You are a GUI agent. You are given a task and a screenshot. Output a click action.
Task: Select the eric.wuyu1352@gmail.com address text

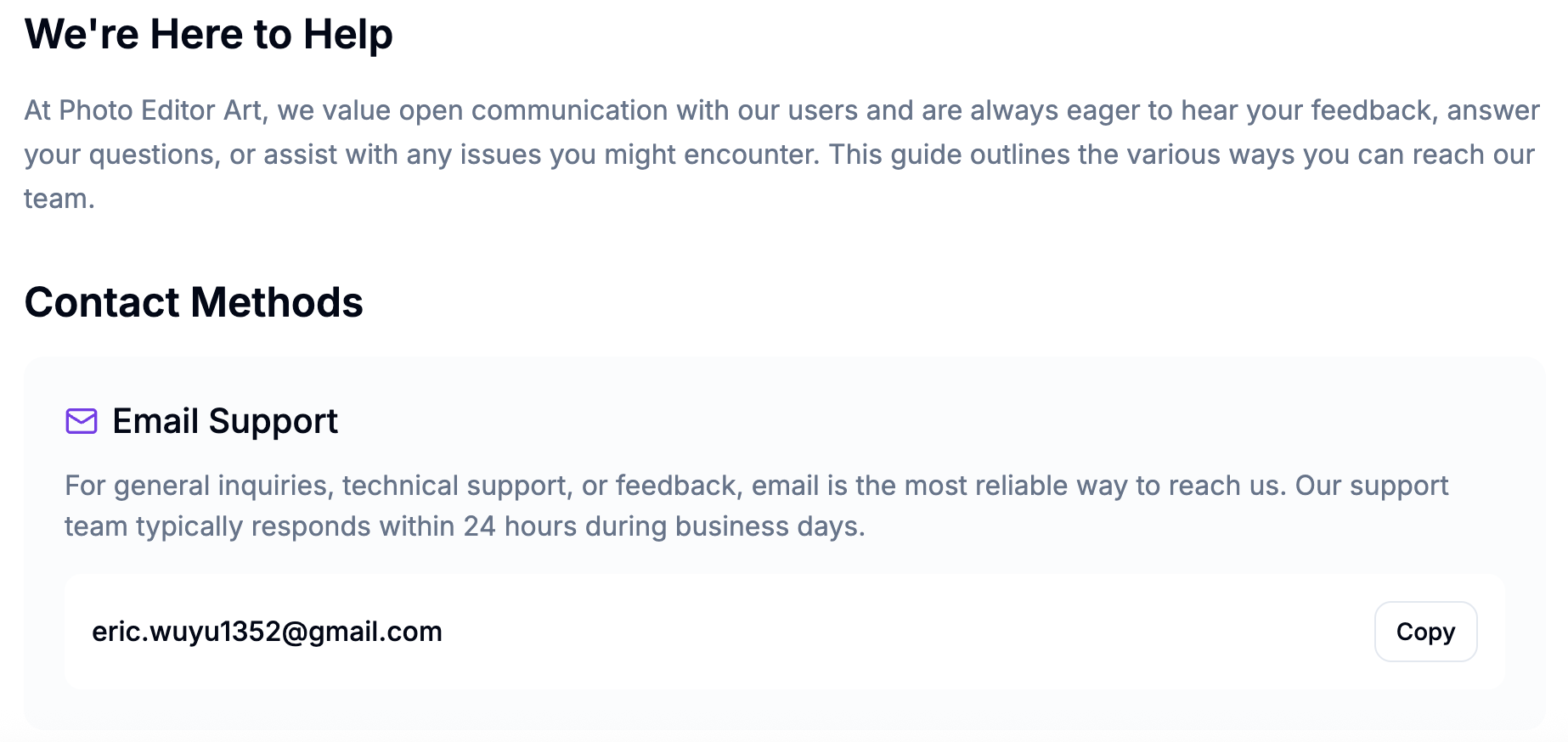click(x=267, y=632)
